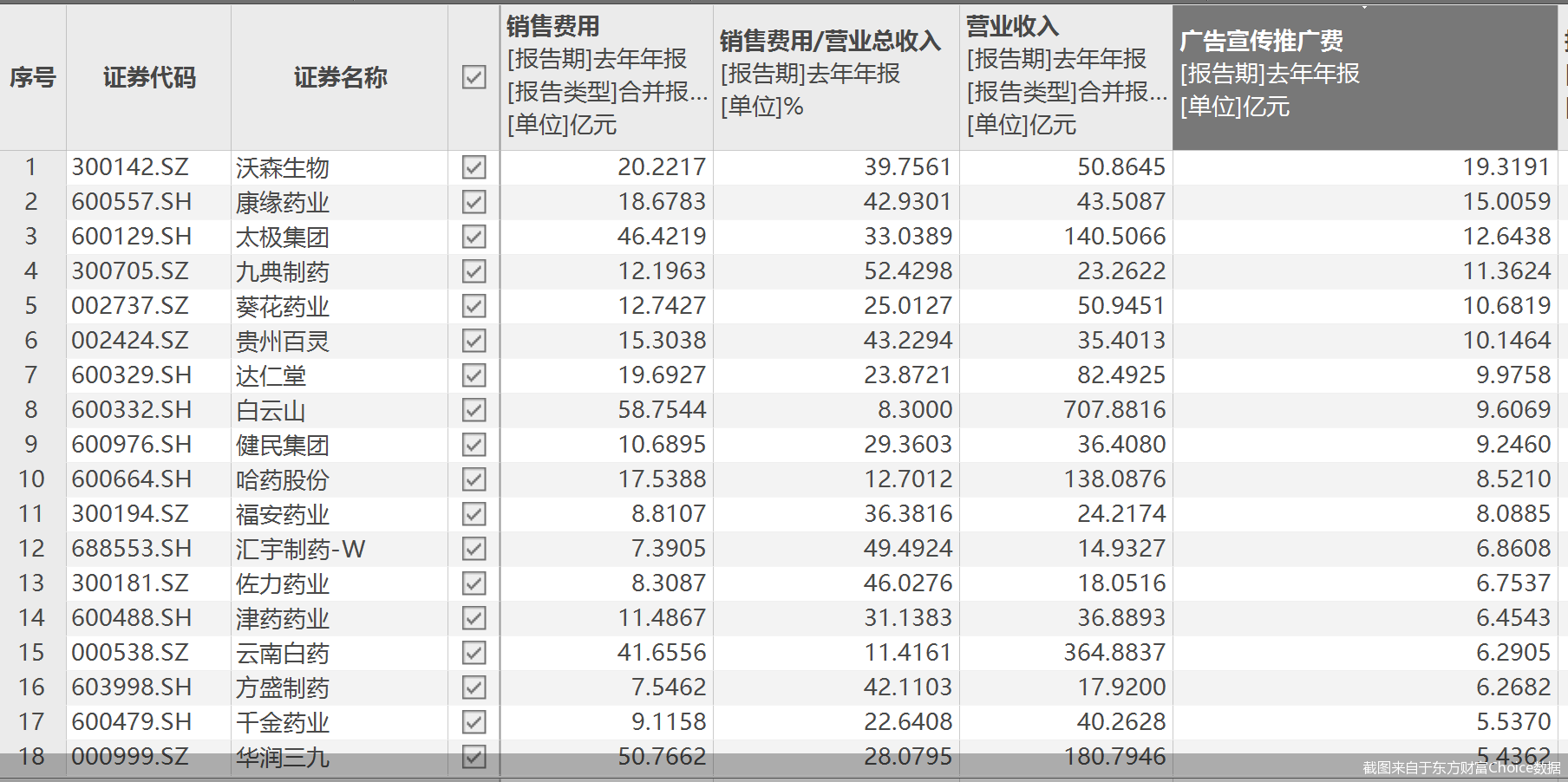Click the 序号 column header
1568x782 pixels.
[x=32, y=77]
